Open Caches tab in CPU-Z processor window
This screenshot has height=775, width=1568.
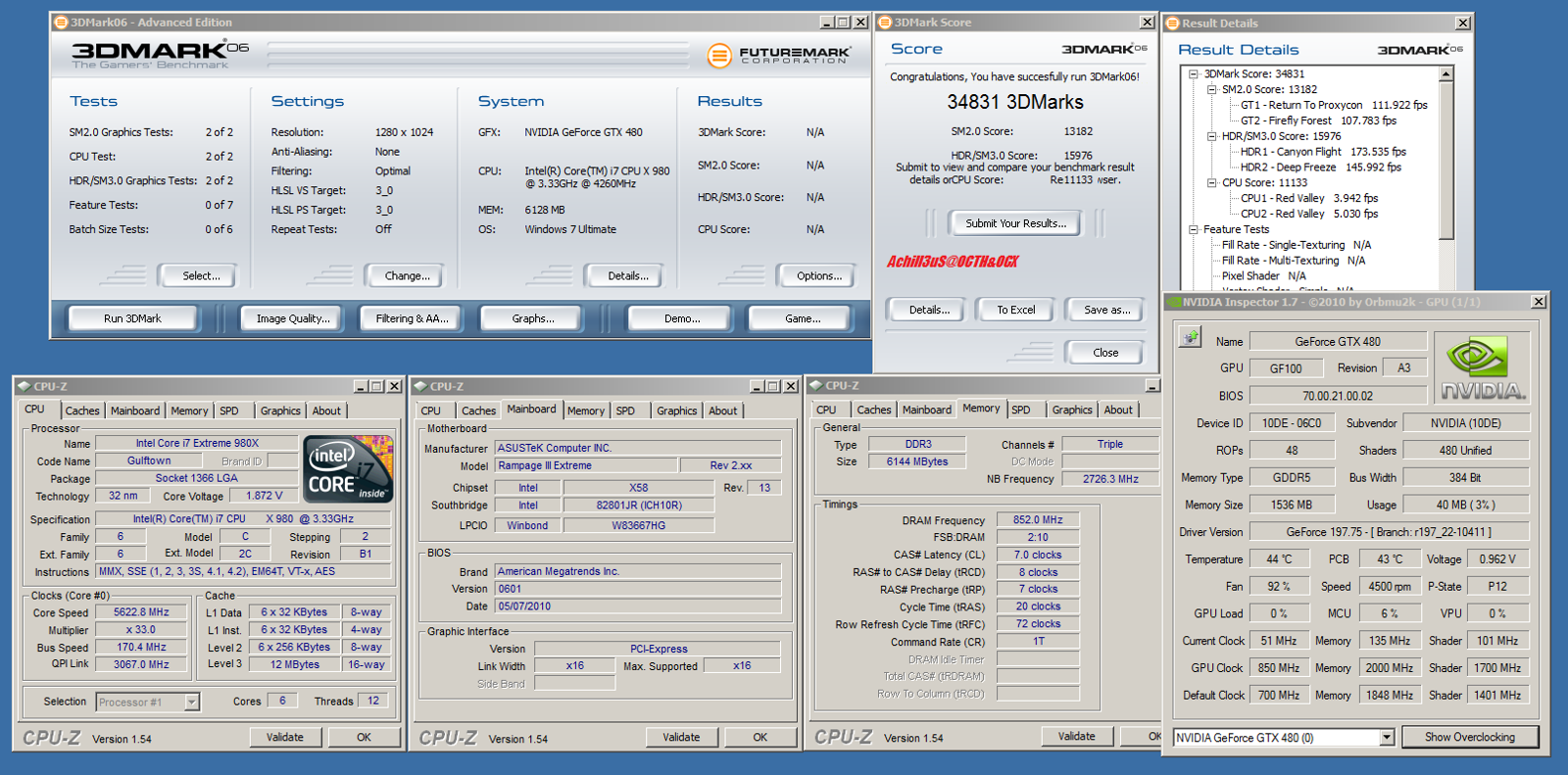pos(82,411)
